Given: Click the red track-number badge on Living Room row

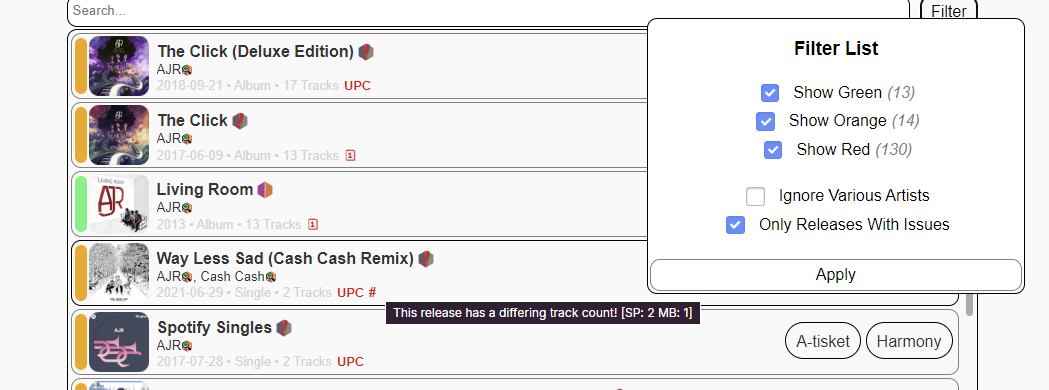Looking at the screenshot, I should coord(312,224).
